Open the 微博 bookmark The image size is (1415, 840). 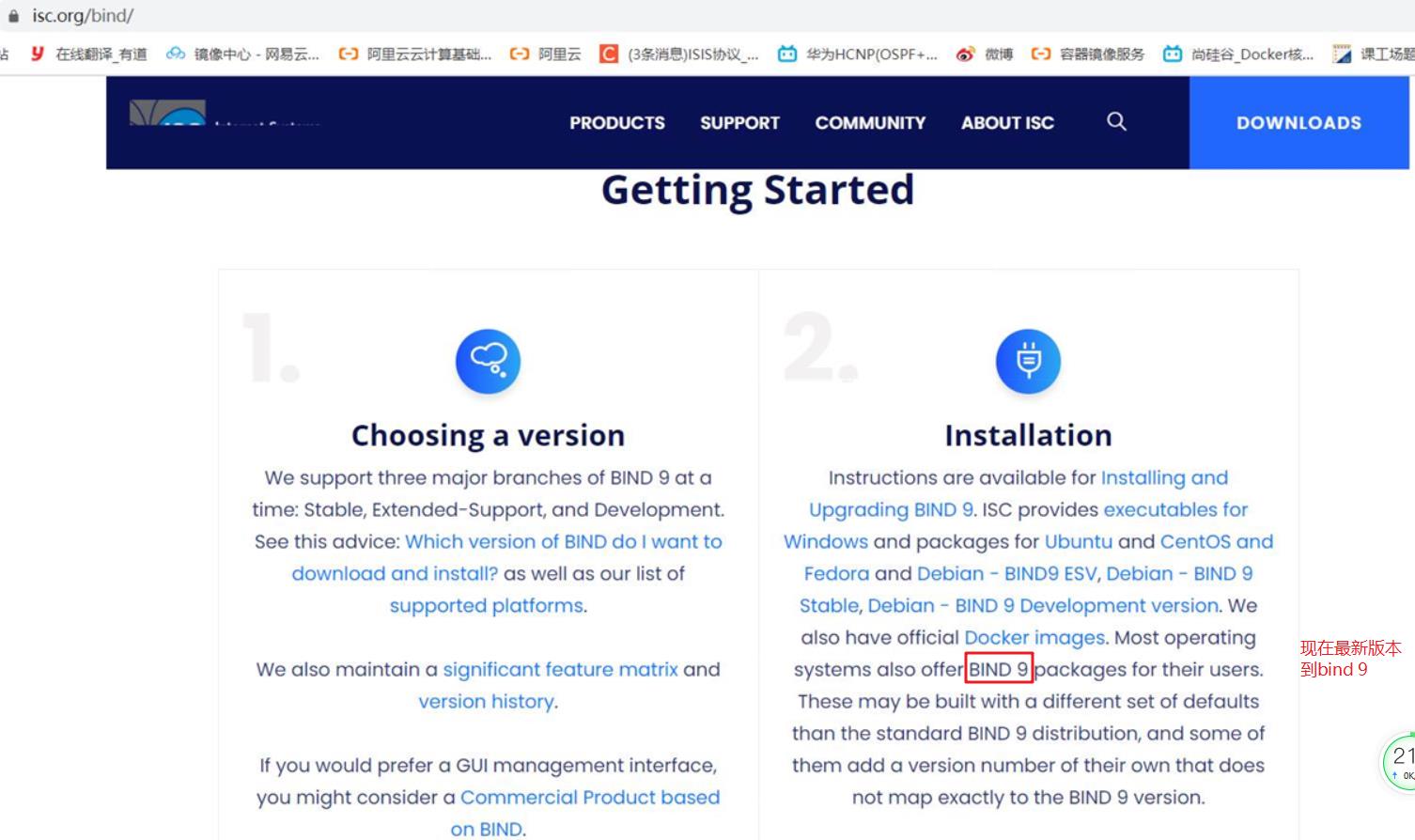(985, 54)
